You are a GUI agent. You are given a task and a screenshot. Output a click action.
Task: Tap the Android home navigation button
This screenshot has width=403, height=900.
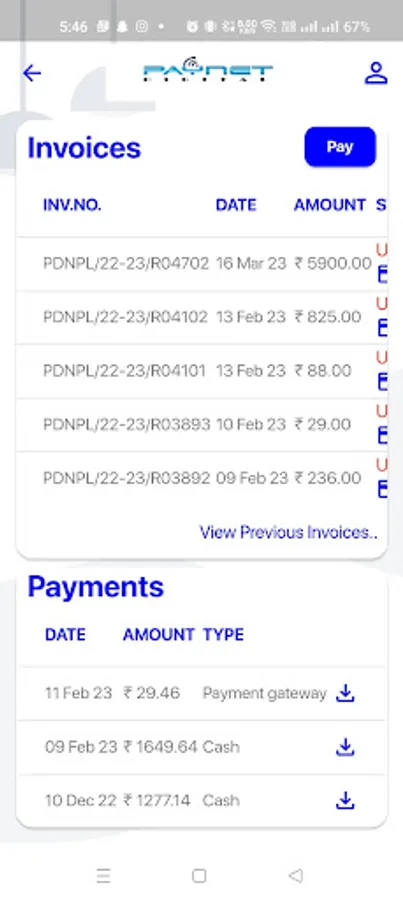click(x=199, y=876)
